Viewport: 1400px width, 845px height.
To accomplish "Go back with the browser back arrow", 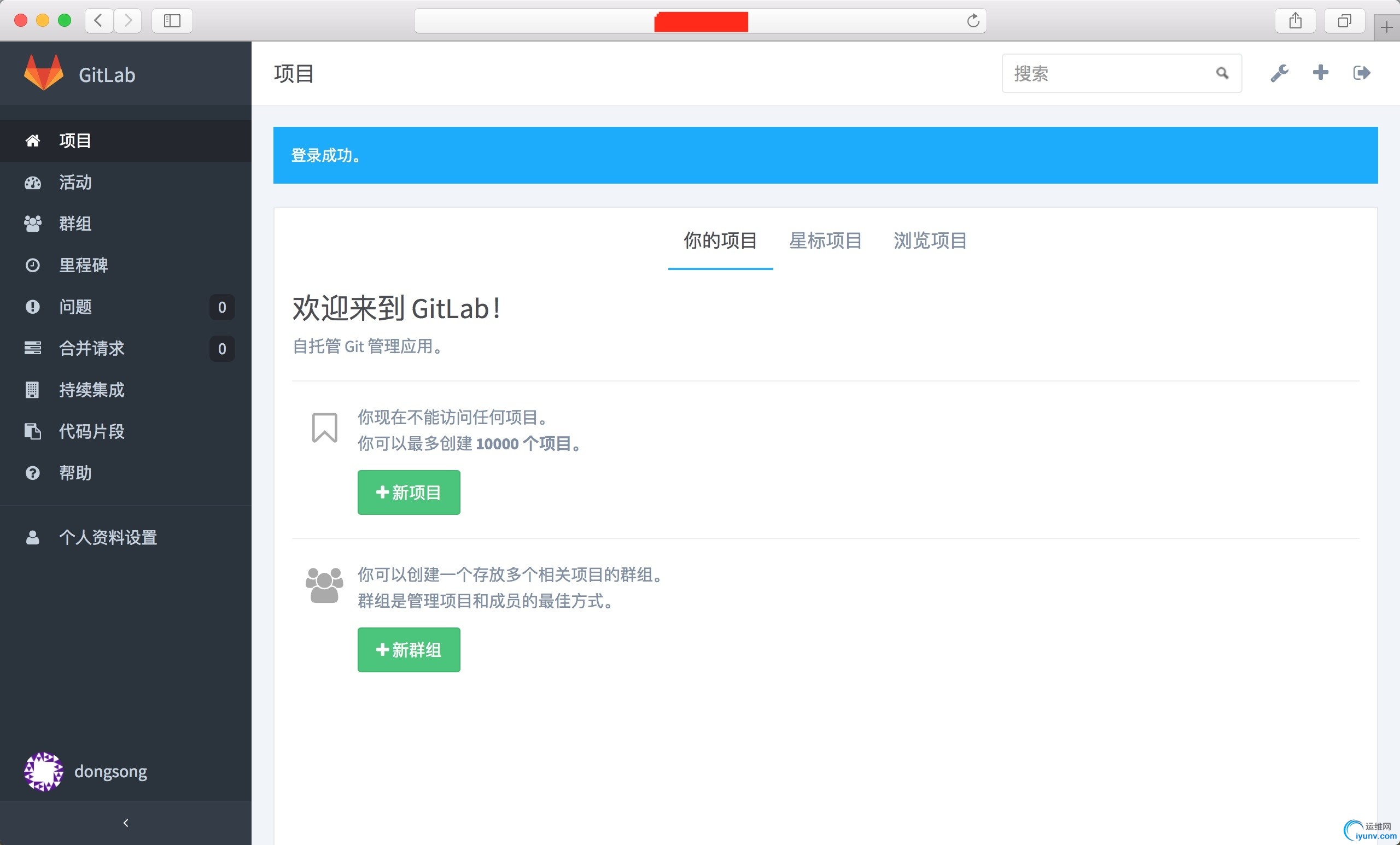I will (x=99, y=21).
